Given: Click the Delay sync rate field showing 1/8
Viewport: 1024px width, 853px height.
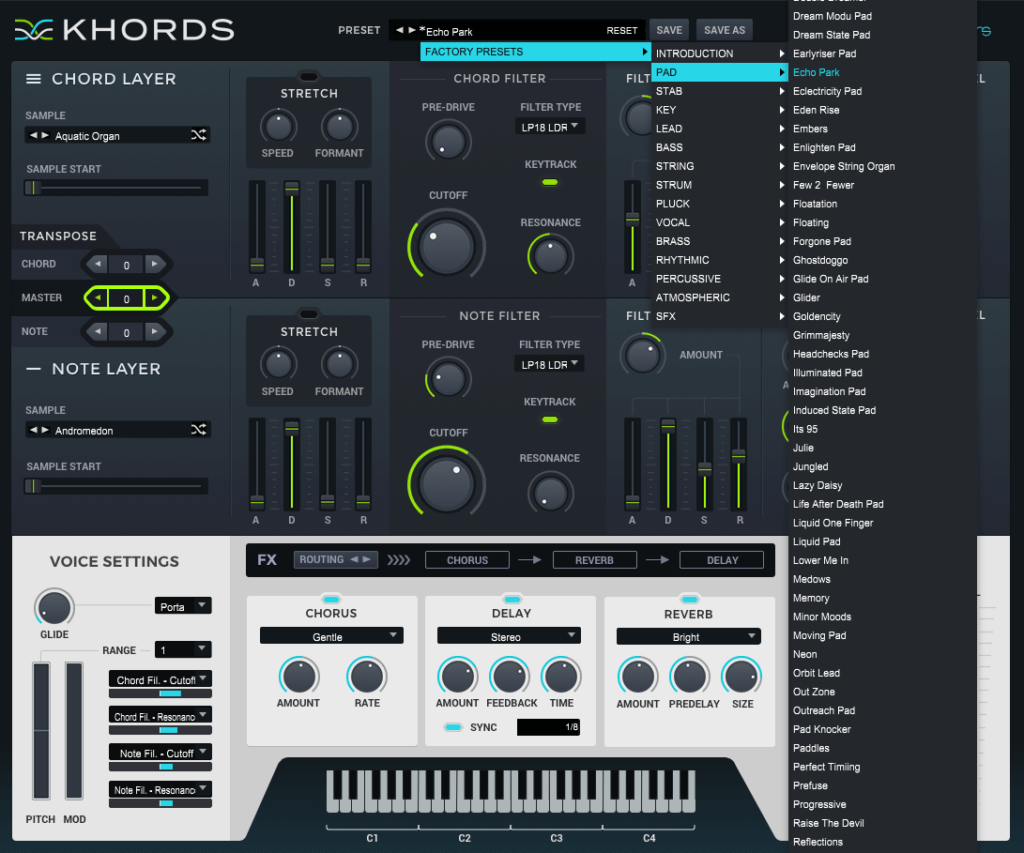Looking at the screenshot, I should 548,727.
